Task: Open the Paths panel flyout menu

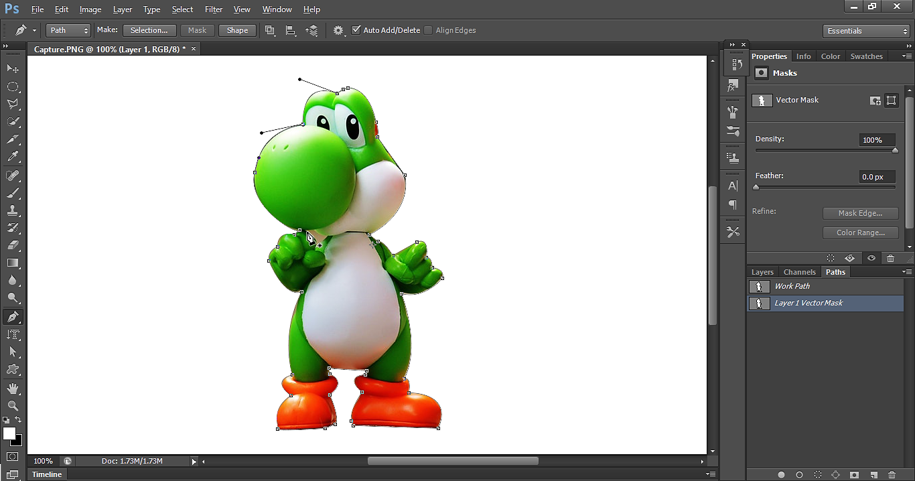Action: [x=906, y=272]
